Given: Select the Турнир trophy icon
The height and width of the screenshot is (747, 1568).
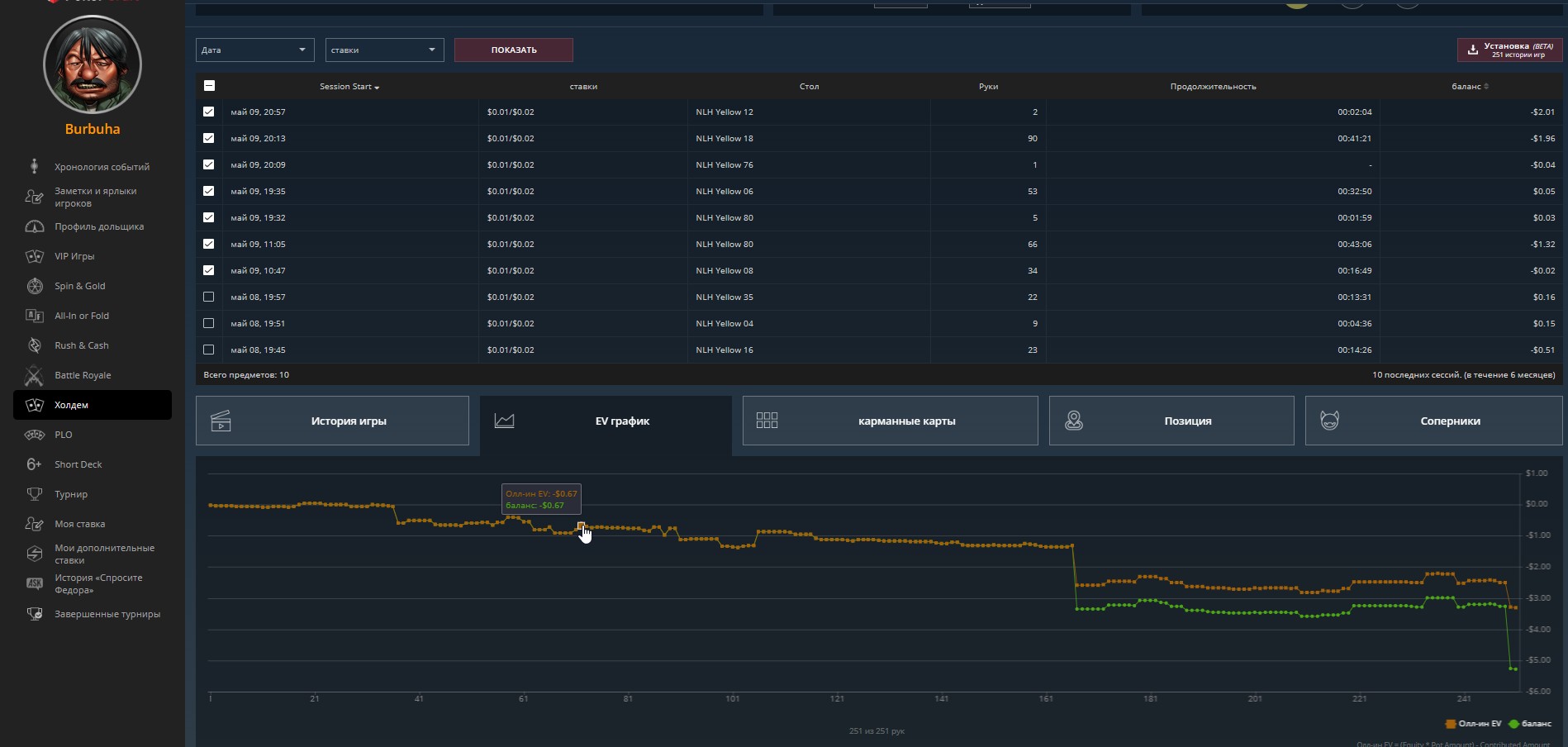Looking at the screenshot, I should (x=34, y=494).
